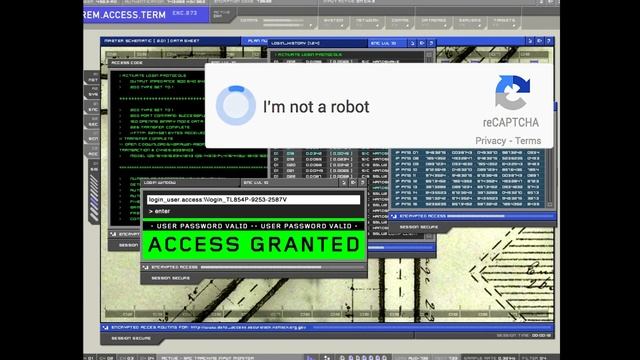
Task: Adjust the slider next to the Active Day tab
Action: pos(283,21)
